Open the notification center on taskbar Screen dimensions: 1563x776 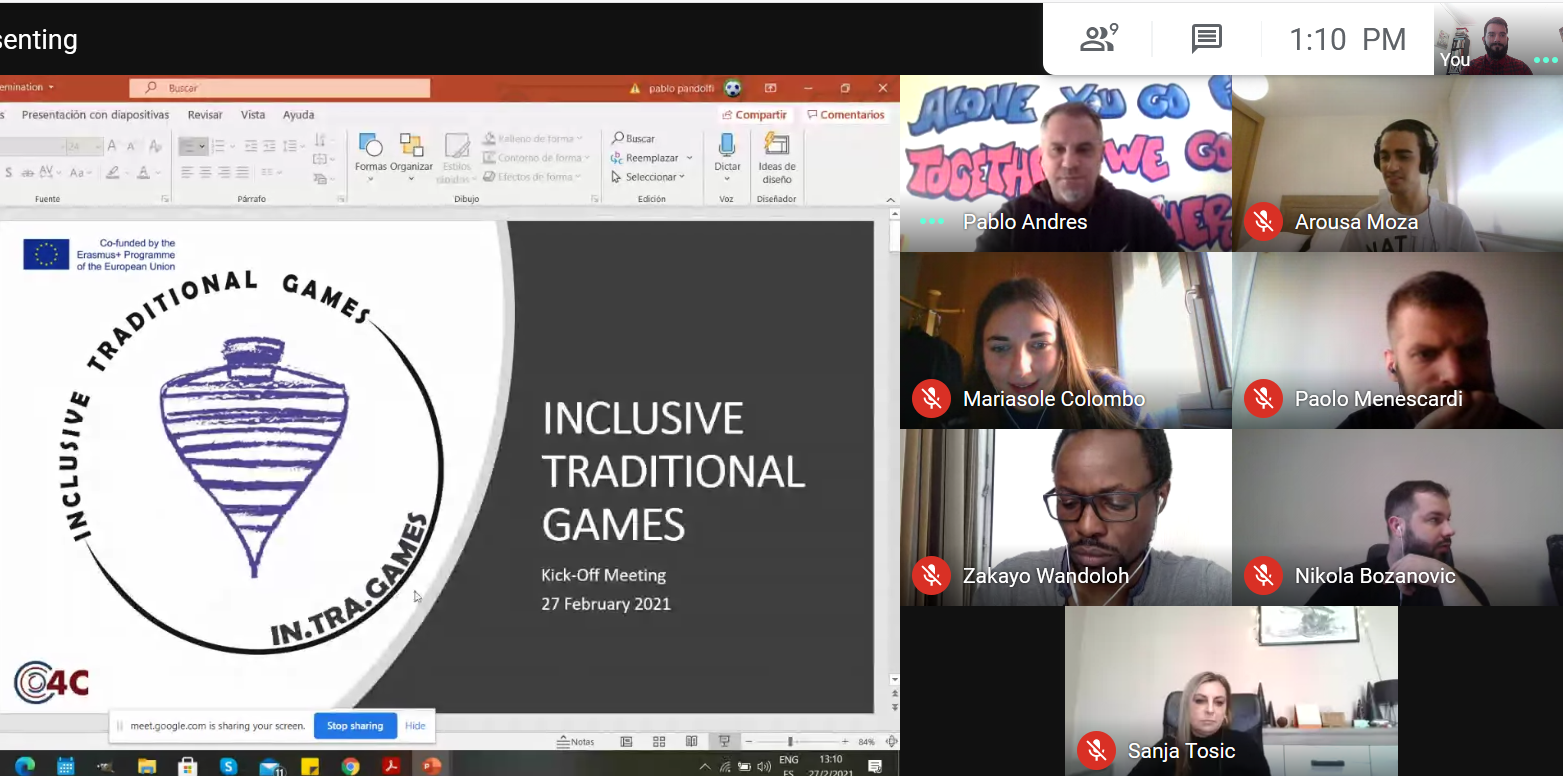[875, 766]
